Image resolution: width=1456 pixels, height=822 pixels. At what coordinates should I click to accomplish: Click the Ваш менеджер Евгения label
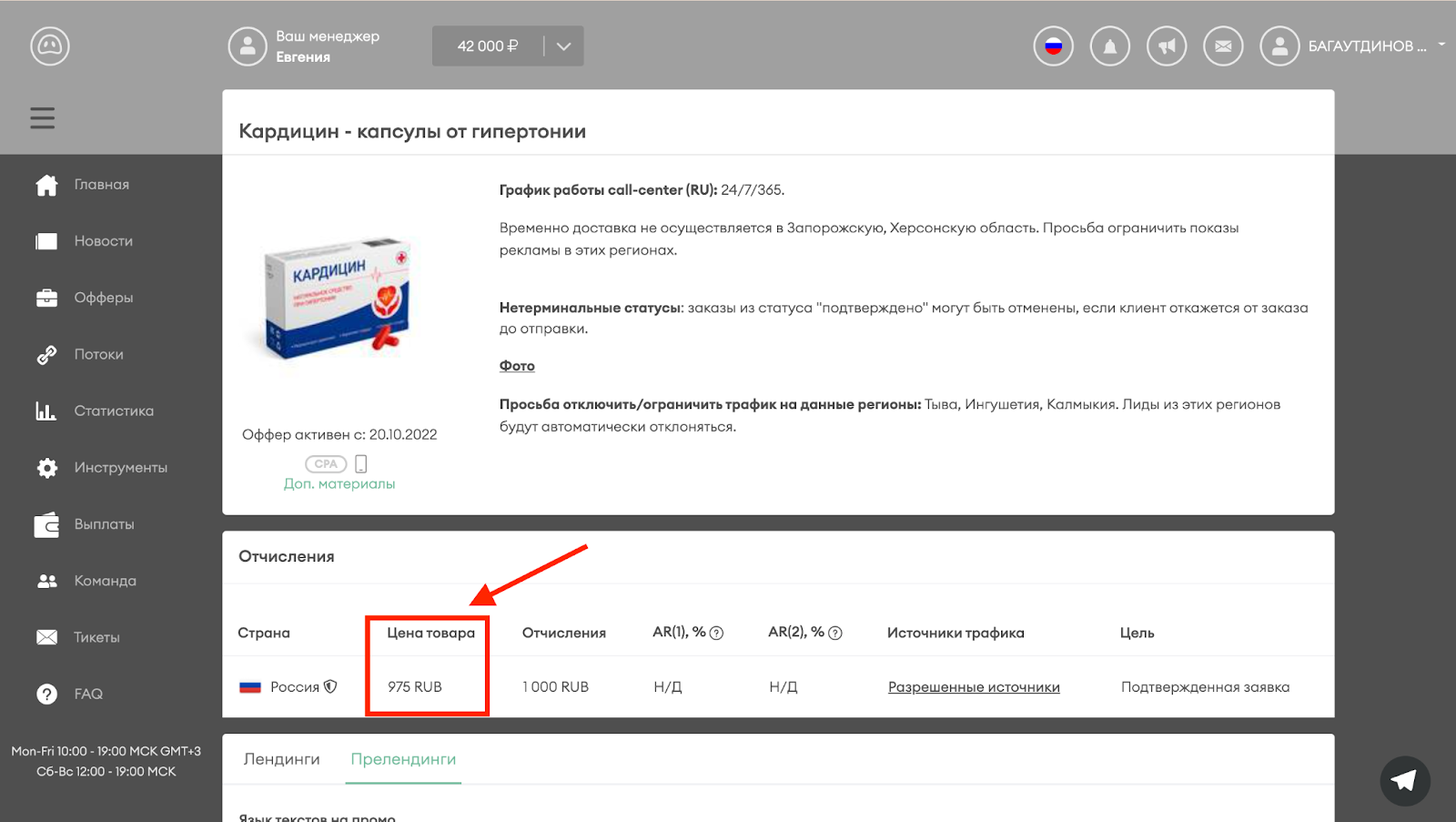click(x=328, y=46)
